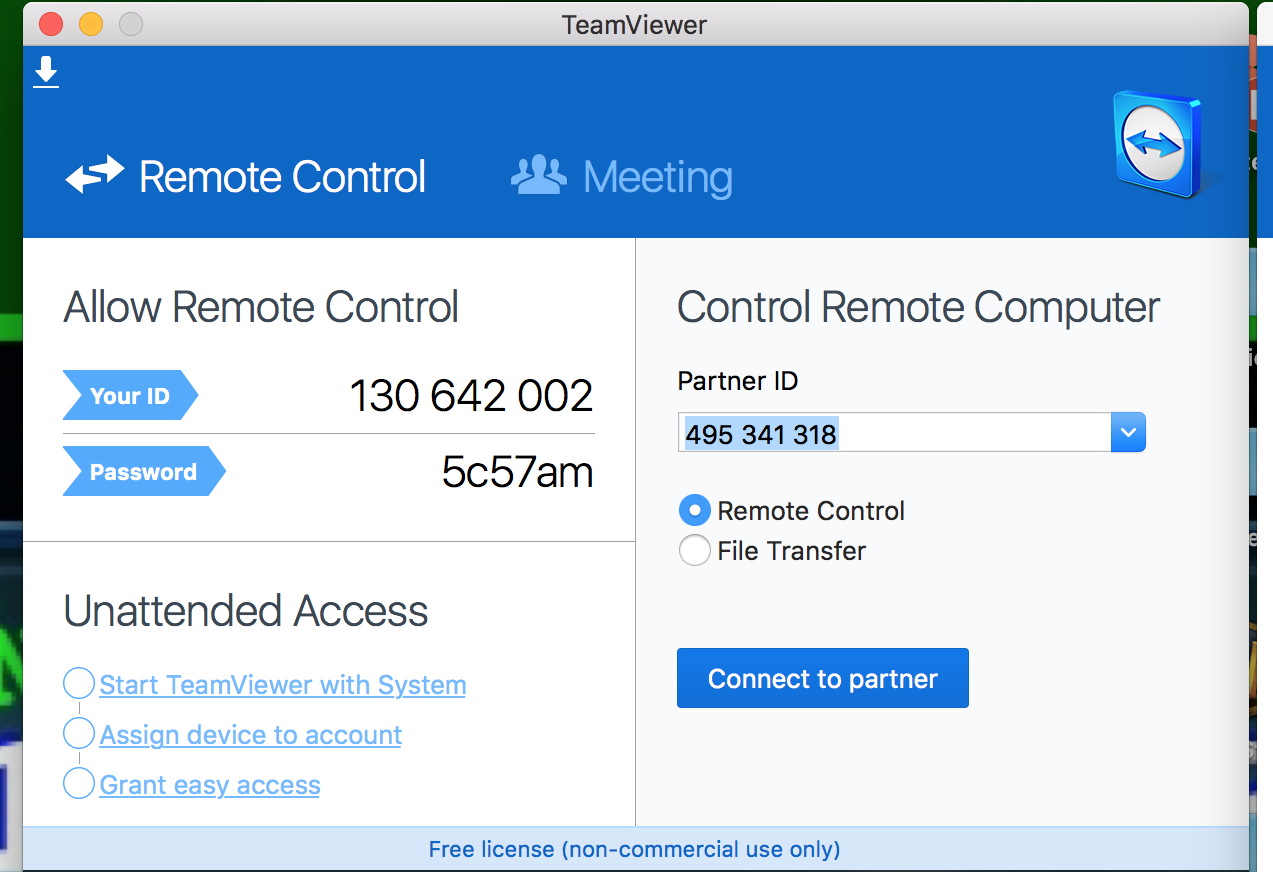
Task: Click the Unattended Access heading
Action: pos(246,611)
